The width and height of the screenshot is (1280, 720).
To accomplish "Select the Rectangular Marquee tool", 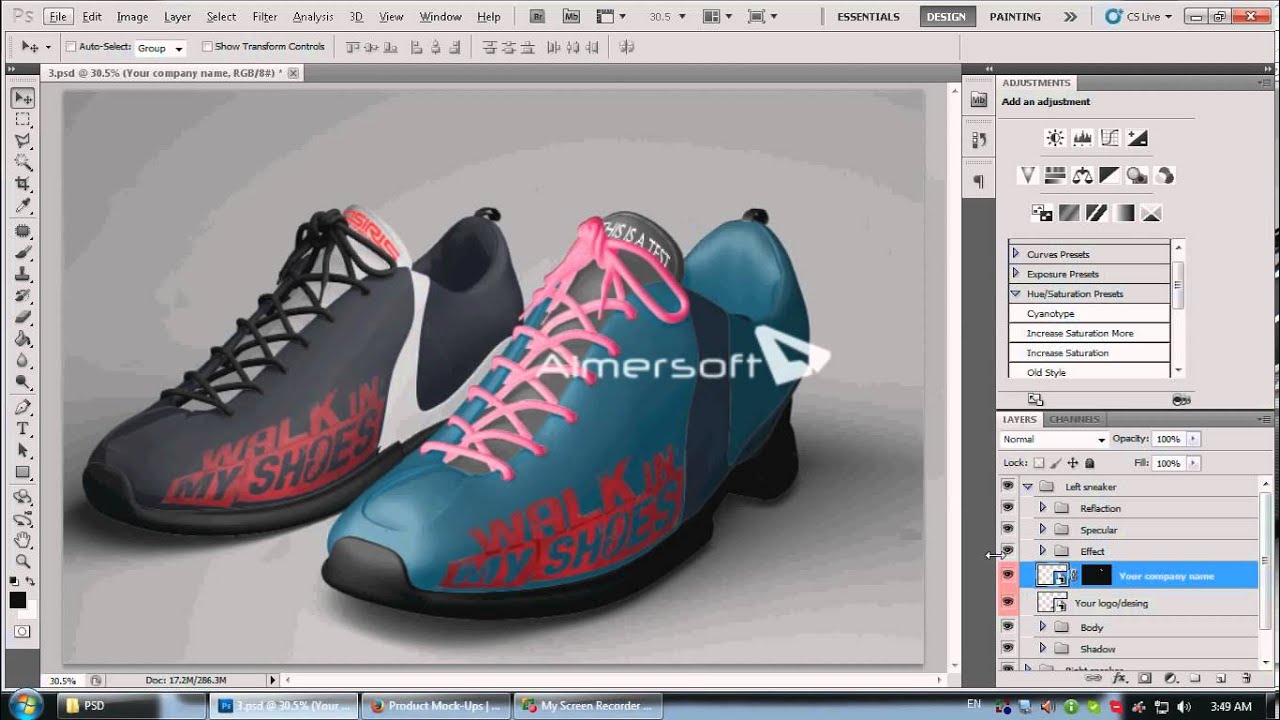I will (23, 120).
